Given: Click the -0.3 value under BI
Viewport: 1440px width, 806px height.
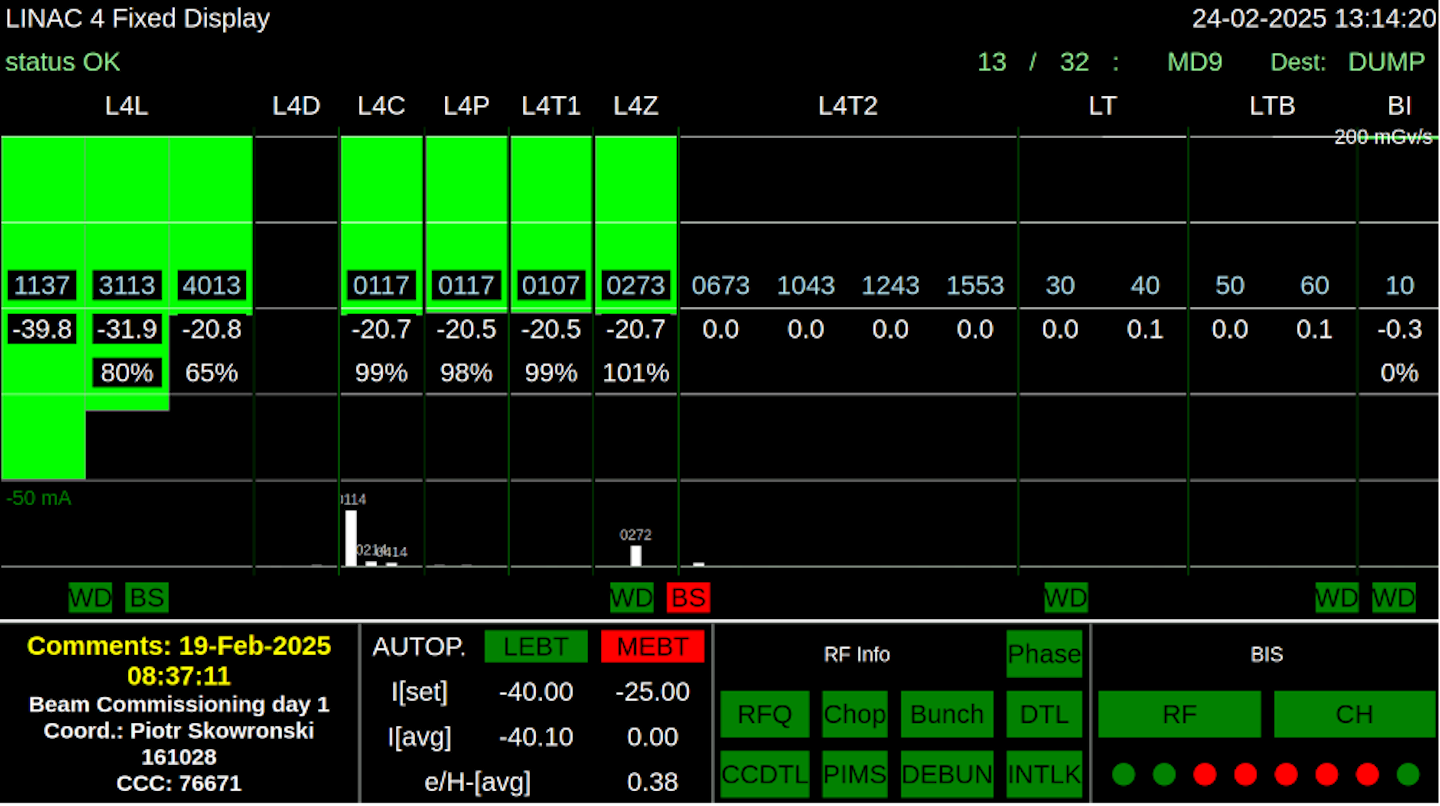Looking at the screenshot, I should [1400, 329].
